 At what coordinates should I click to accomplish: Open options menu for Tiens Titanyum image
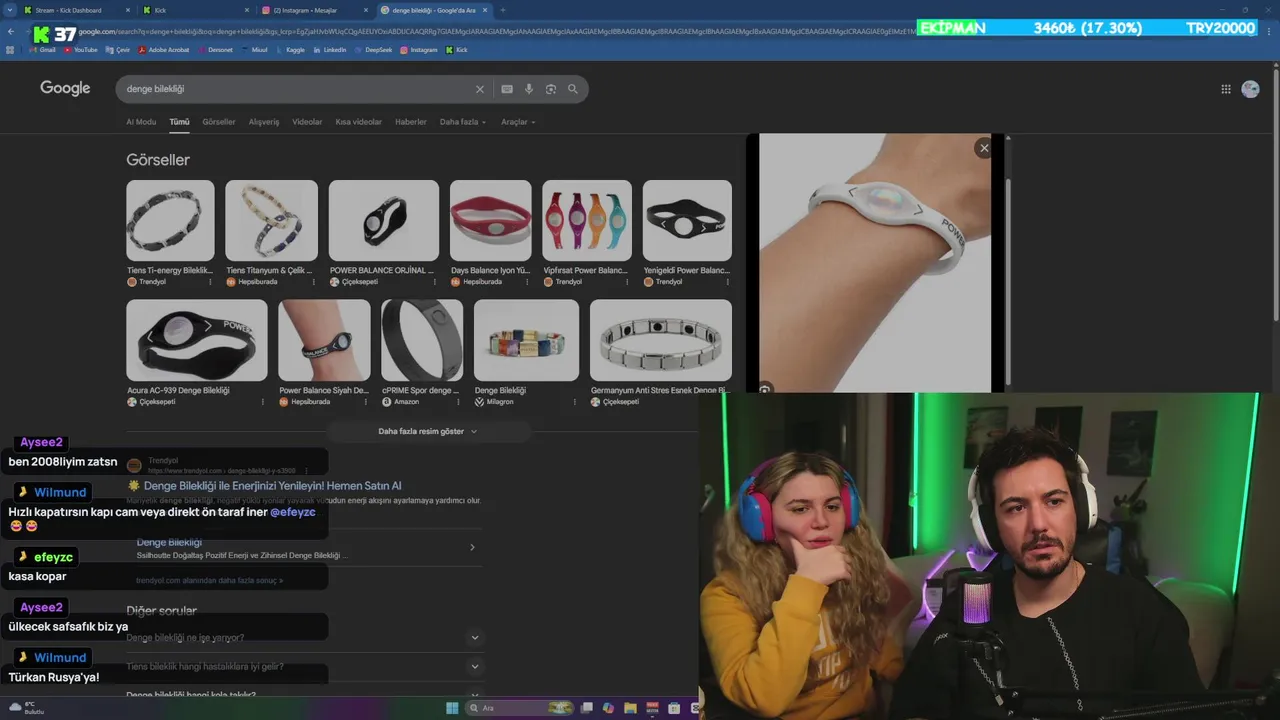316,282
